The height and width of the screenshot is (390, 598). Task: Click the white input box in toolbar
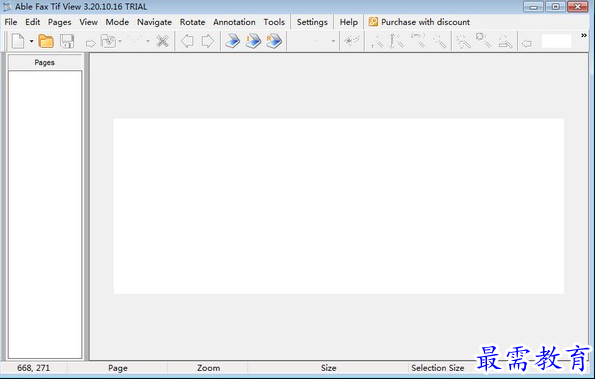click(556, 41)
